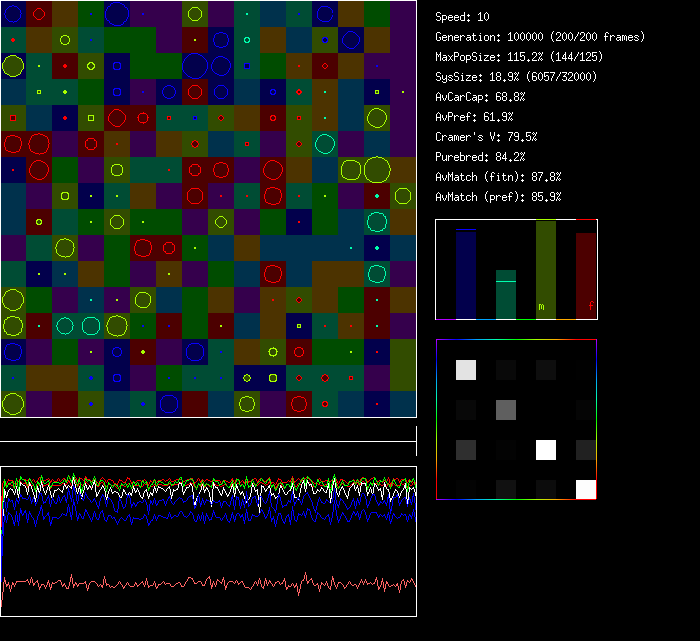Select the olive bar labeled m
Screen dimensions: 700x641
(545, 270)
